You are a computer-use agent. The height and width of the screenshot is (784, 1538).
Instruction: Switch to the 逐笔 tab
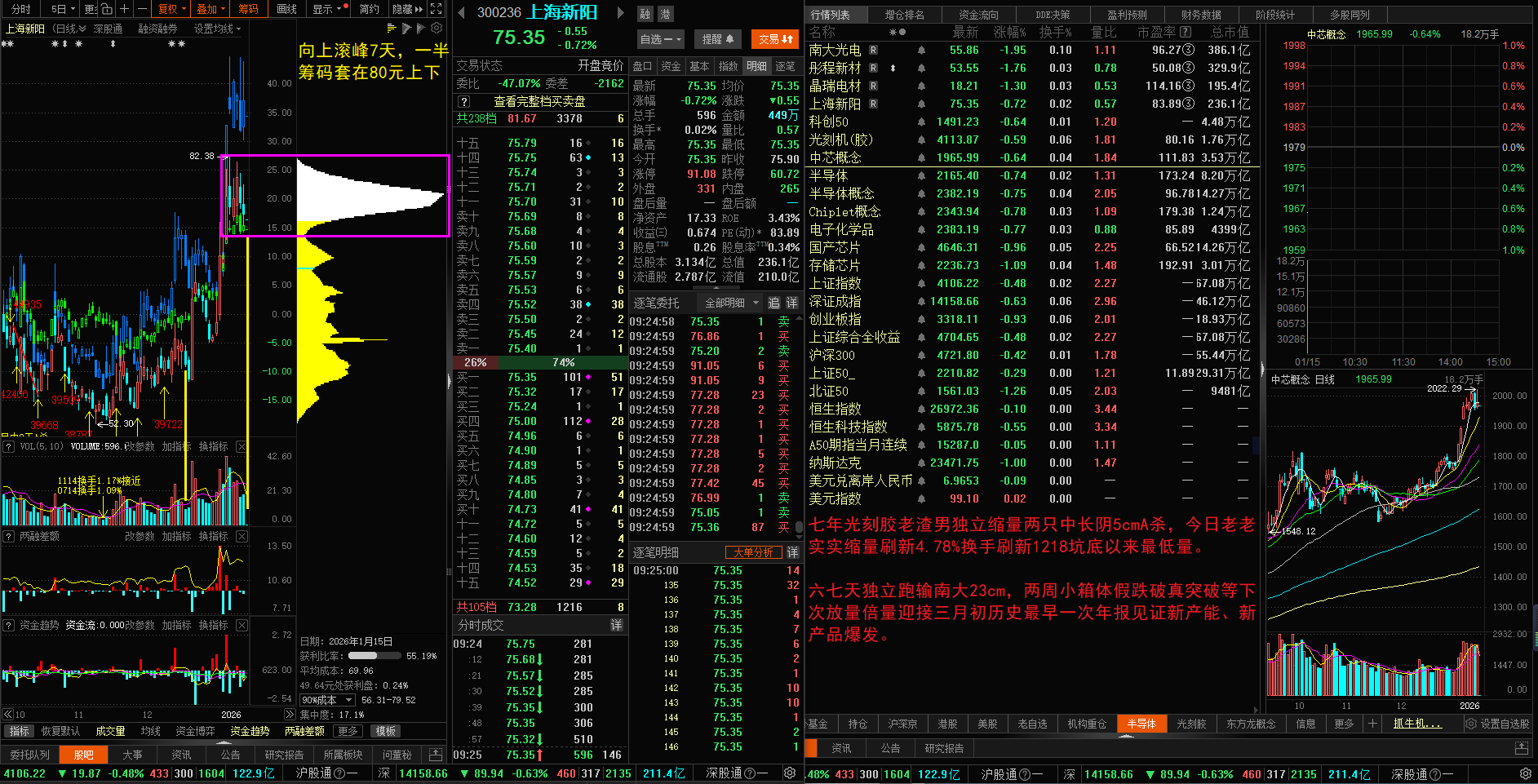pyautogui.click(x=785, y=66)
